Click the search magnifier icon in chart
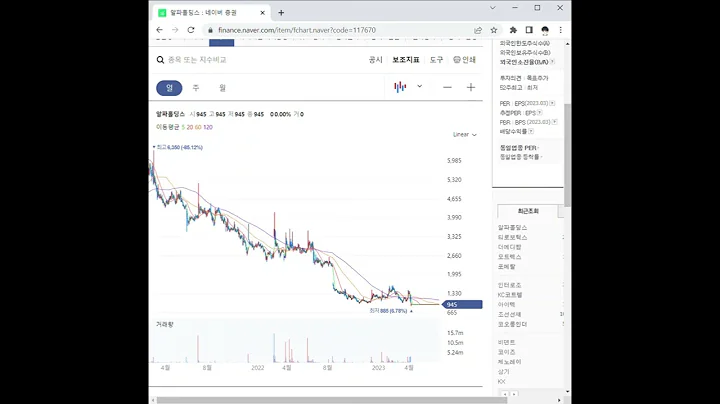This screenshot has width=720, height=404. click(x=160, y=60)
